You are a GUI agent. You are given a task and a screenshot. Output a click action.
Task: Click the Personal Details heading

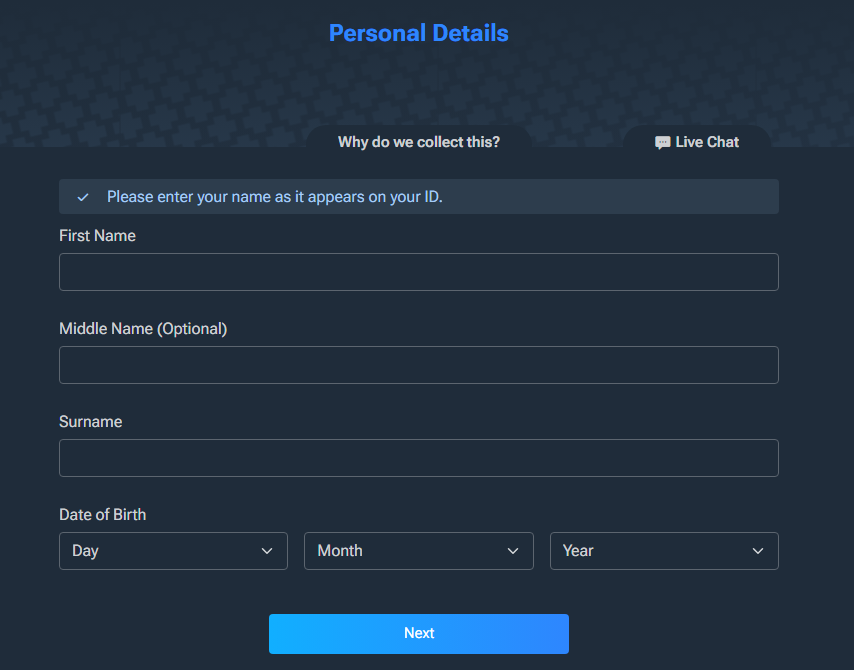419,33
